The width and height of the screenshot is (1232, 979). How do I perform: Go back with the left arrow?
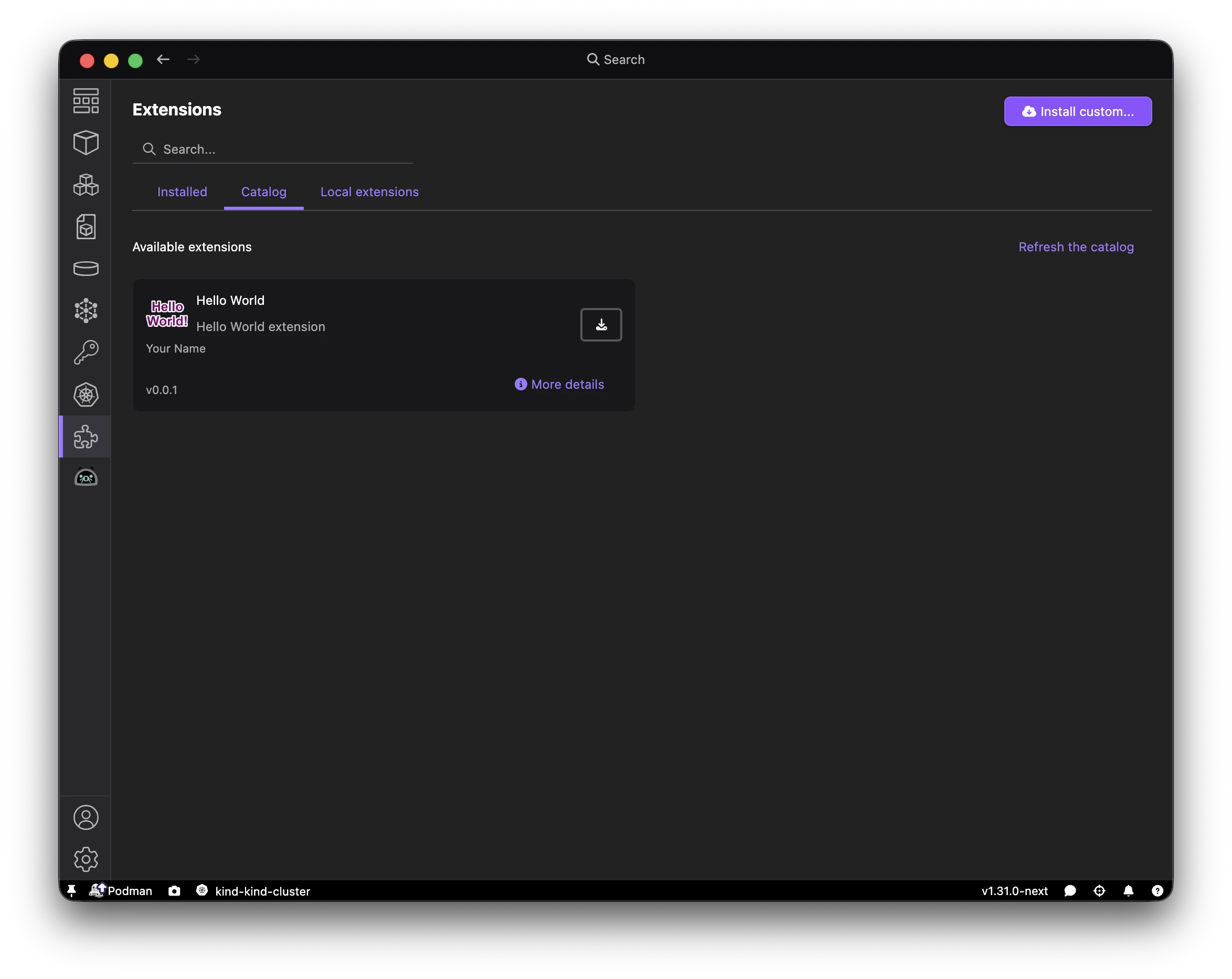163,59
